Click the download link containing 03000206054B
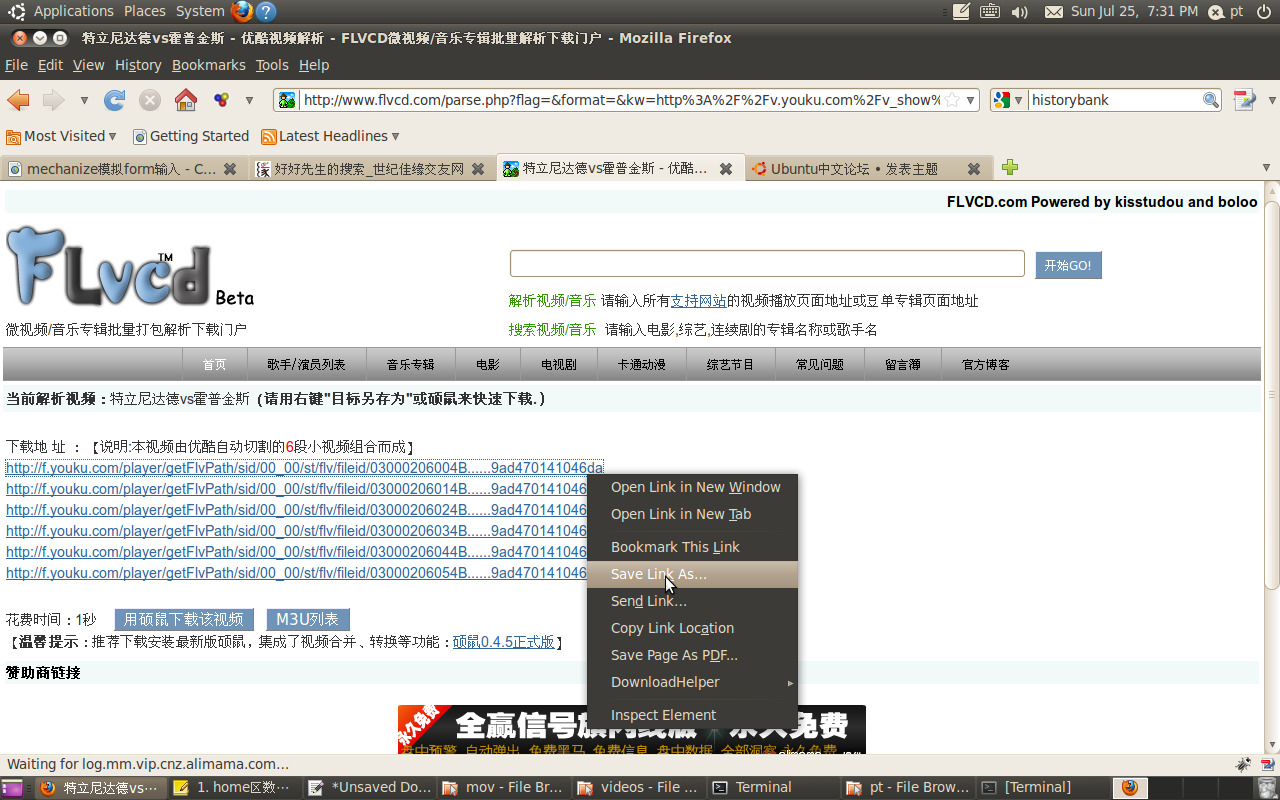The height and width of the screenshot is (800, 1280). 296,573
